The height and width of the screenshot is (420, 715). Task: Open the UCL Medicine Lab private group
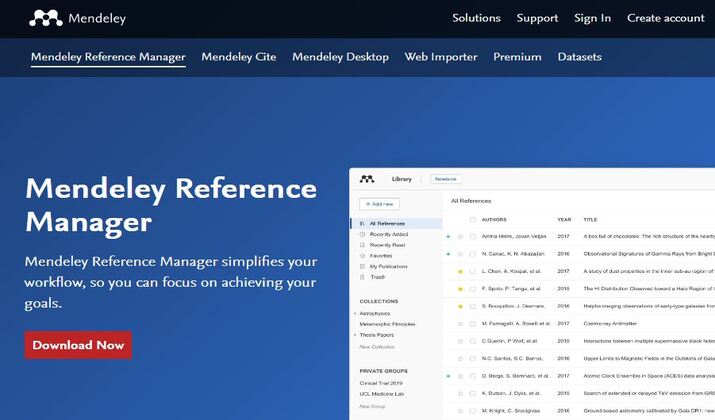coord(382,394)
